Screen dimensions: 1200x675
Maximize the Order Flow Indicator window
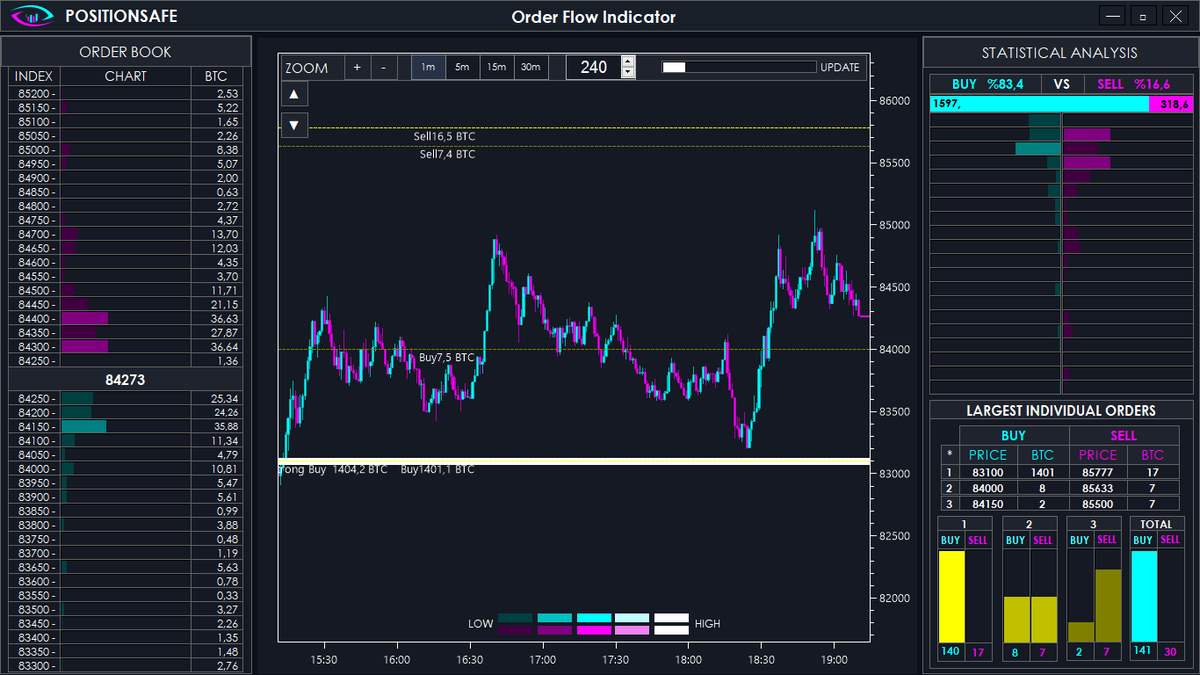click(1145, 16)
